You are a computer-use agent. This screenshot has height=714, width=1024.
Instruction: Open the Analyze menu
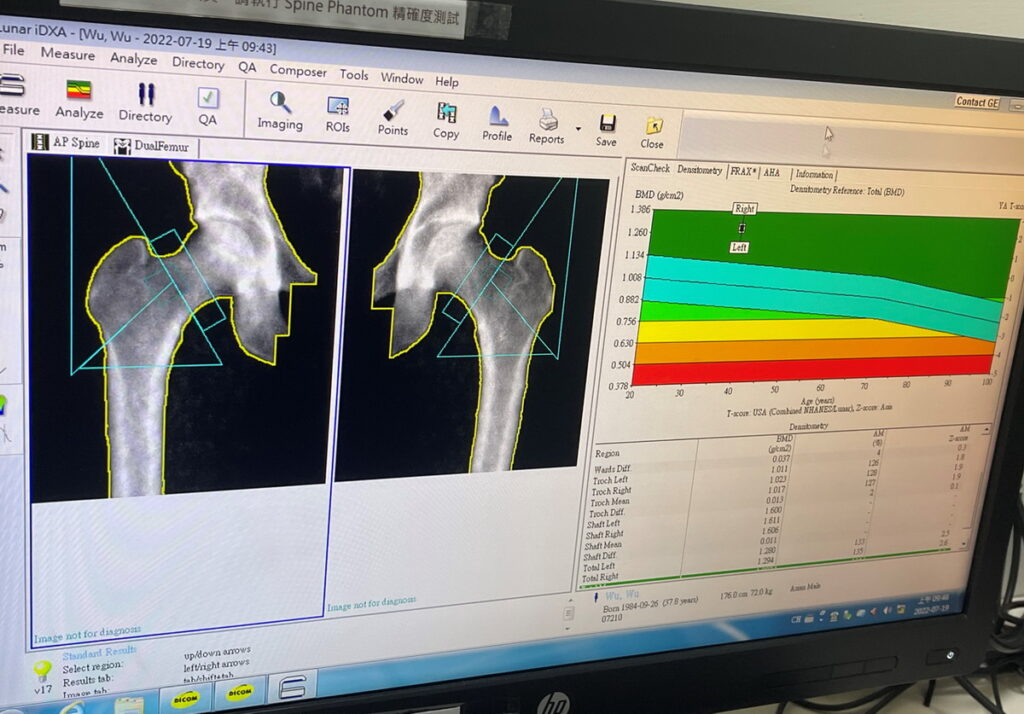tap(133, 59)
